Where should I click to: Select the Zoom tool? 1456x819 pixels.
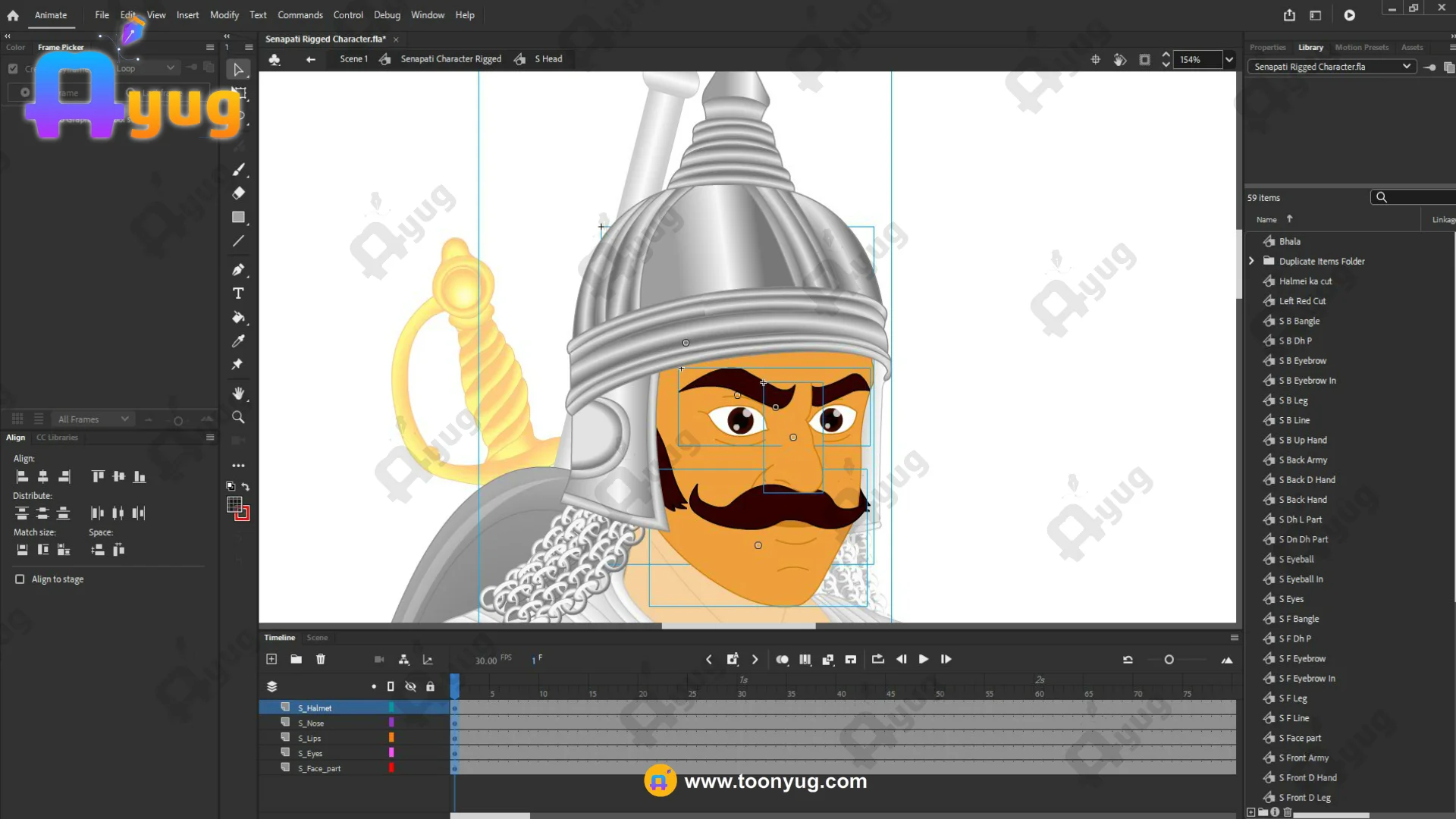coord(238,417)
